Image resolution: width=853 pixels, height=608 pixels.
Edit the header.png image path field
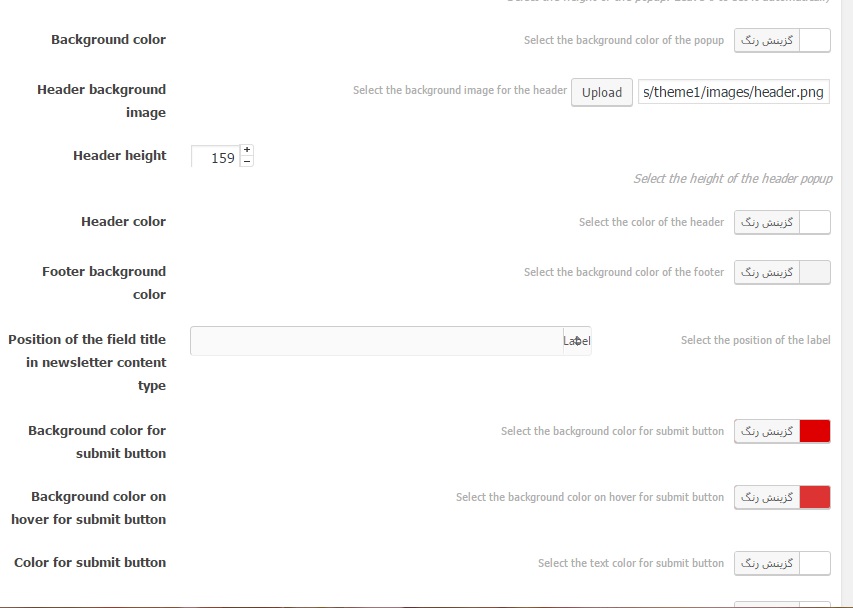coord(733,92)
